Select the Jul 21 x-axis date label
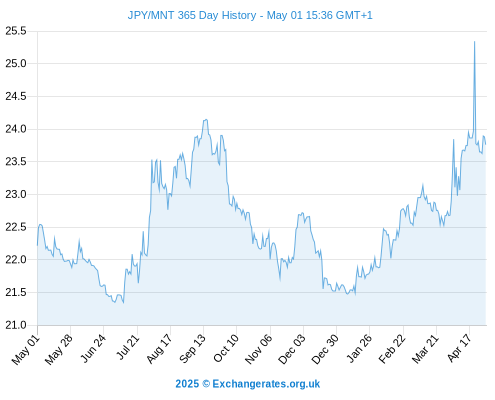Screen dimensions: 495x400 pyautogui.click(x=127, y=348)
